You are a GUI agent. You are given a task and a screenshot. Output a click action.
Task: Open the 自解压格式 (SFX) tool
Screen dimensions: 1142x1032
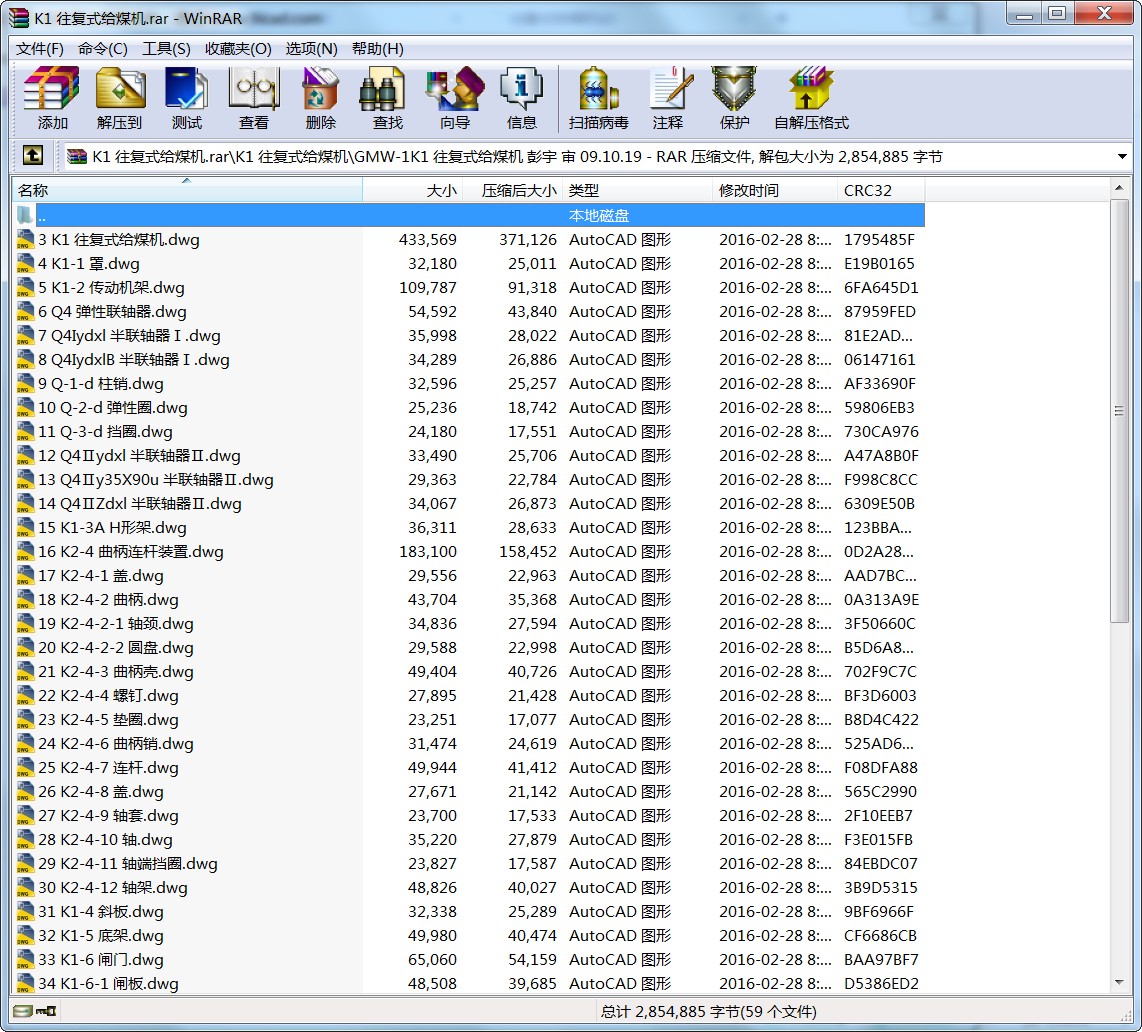click(x=811, y=99)
